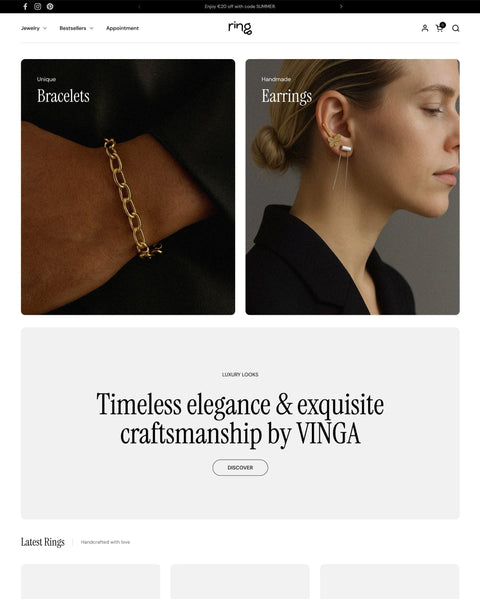Viewport: 480px width, 599px height.
Task: Open the Instagram social icon
Action: [x=37, y=6]
